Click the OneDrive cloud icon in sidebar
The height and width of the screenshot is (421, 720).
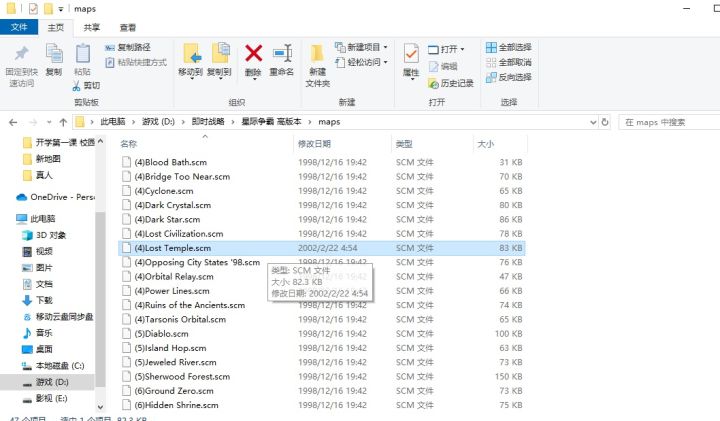(x=21, y=197)
